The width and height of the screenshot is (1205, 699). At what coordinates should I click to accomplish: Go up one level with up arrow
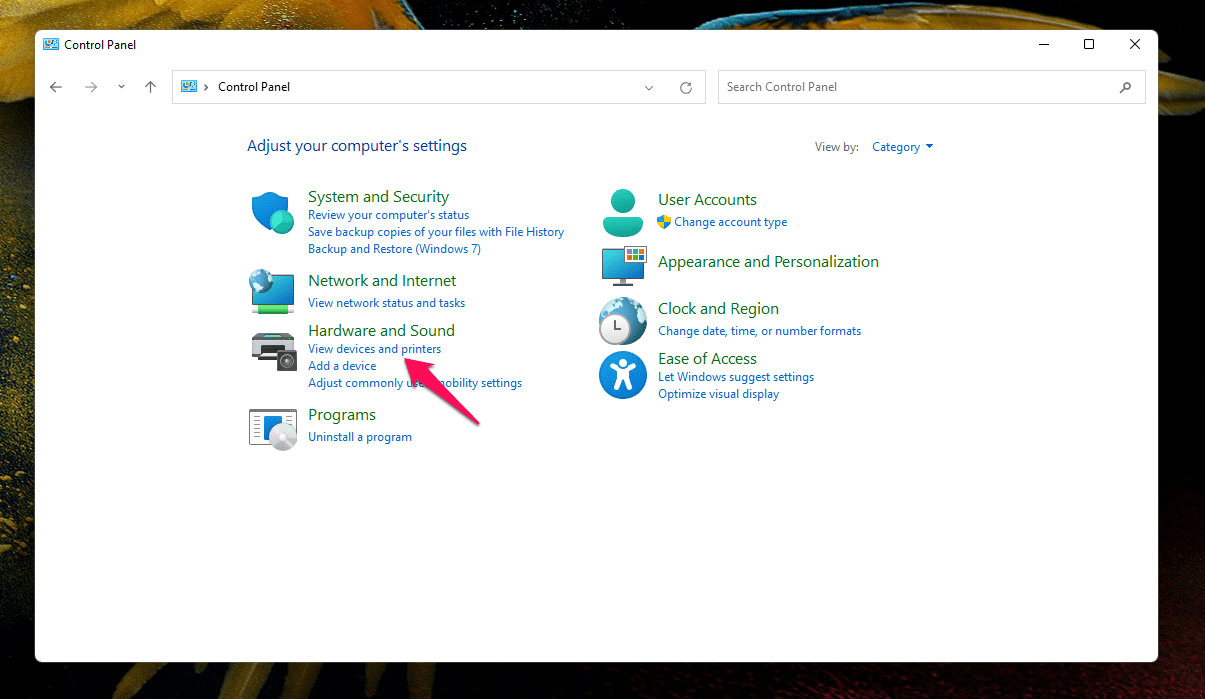coord(150,87)
